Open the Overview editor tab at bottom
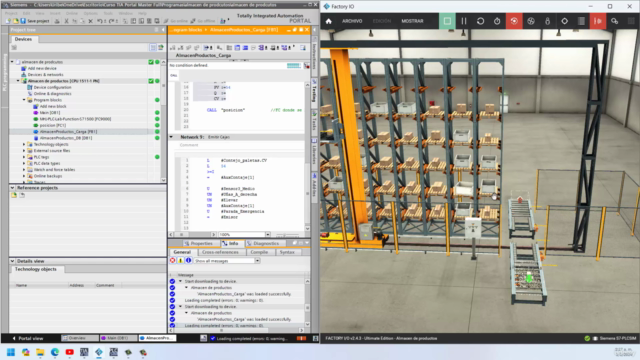The image size is (640, 360). tap(80, 338)
